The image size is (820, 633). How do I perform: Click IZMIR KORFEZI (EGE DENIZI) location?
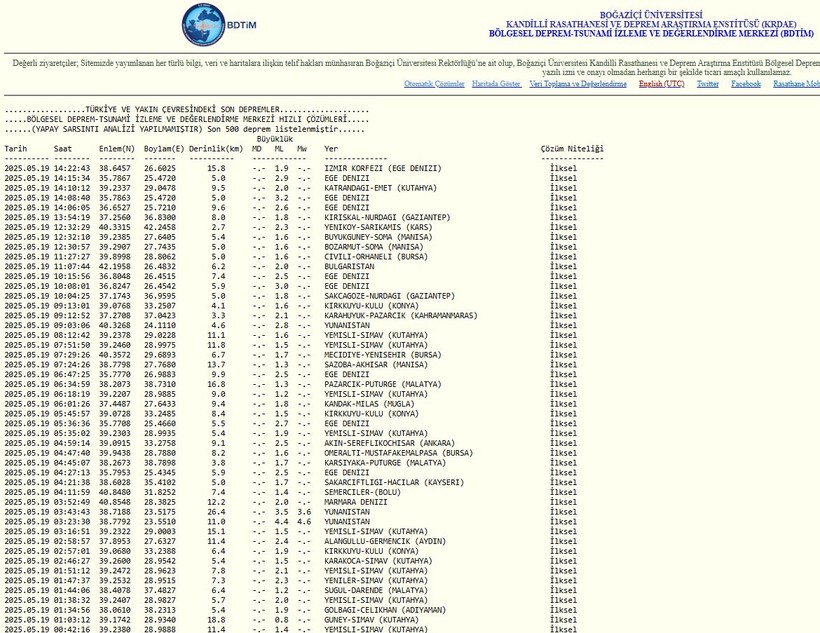[x=383, y=168]
